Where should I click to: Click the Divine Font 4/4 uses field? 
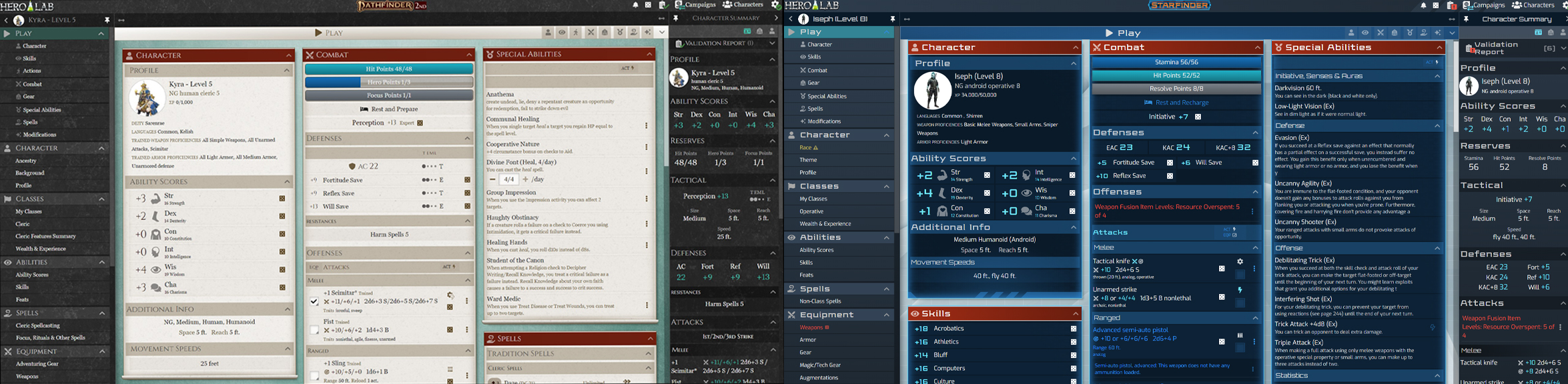coord(509,179)
